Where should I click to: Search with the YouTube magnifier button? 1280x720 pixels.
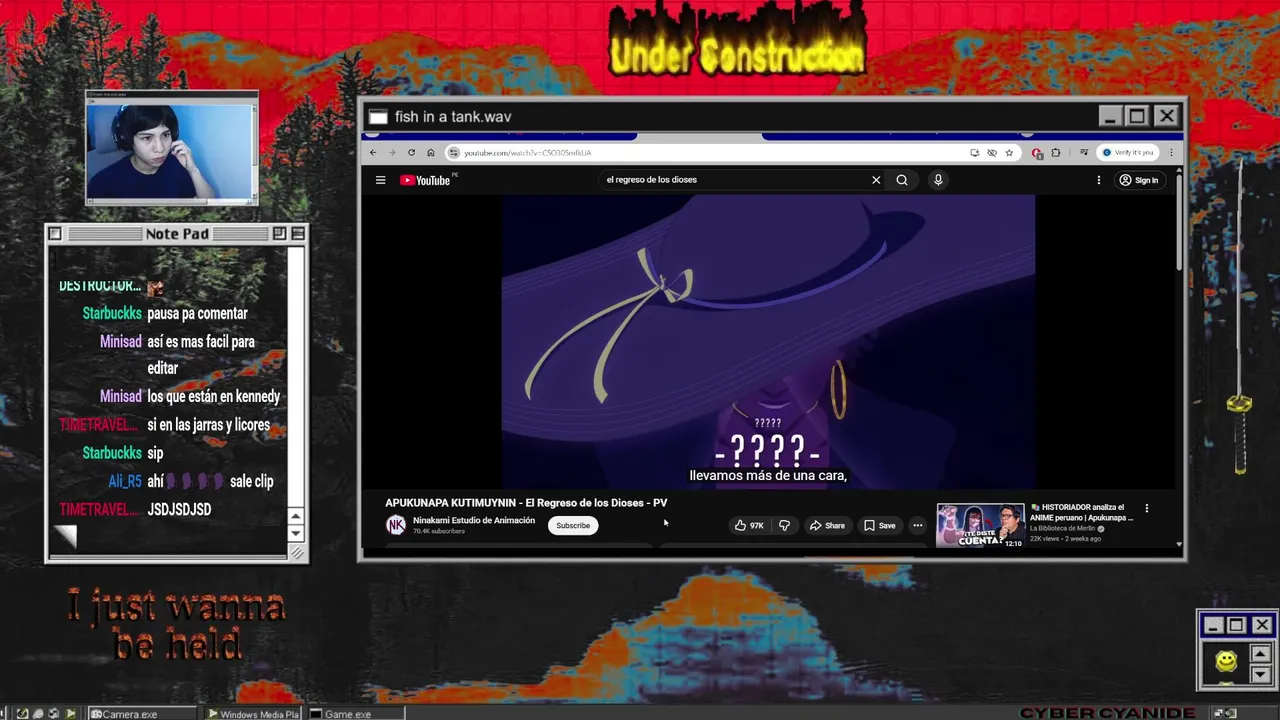point(902,180)
